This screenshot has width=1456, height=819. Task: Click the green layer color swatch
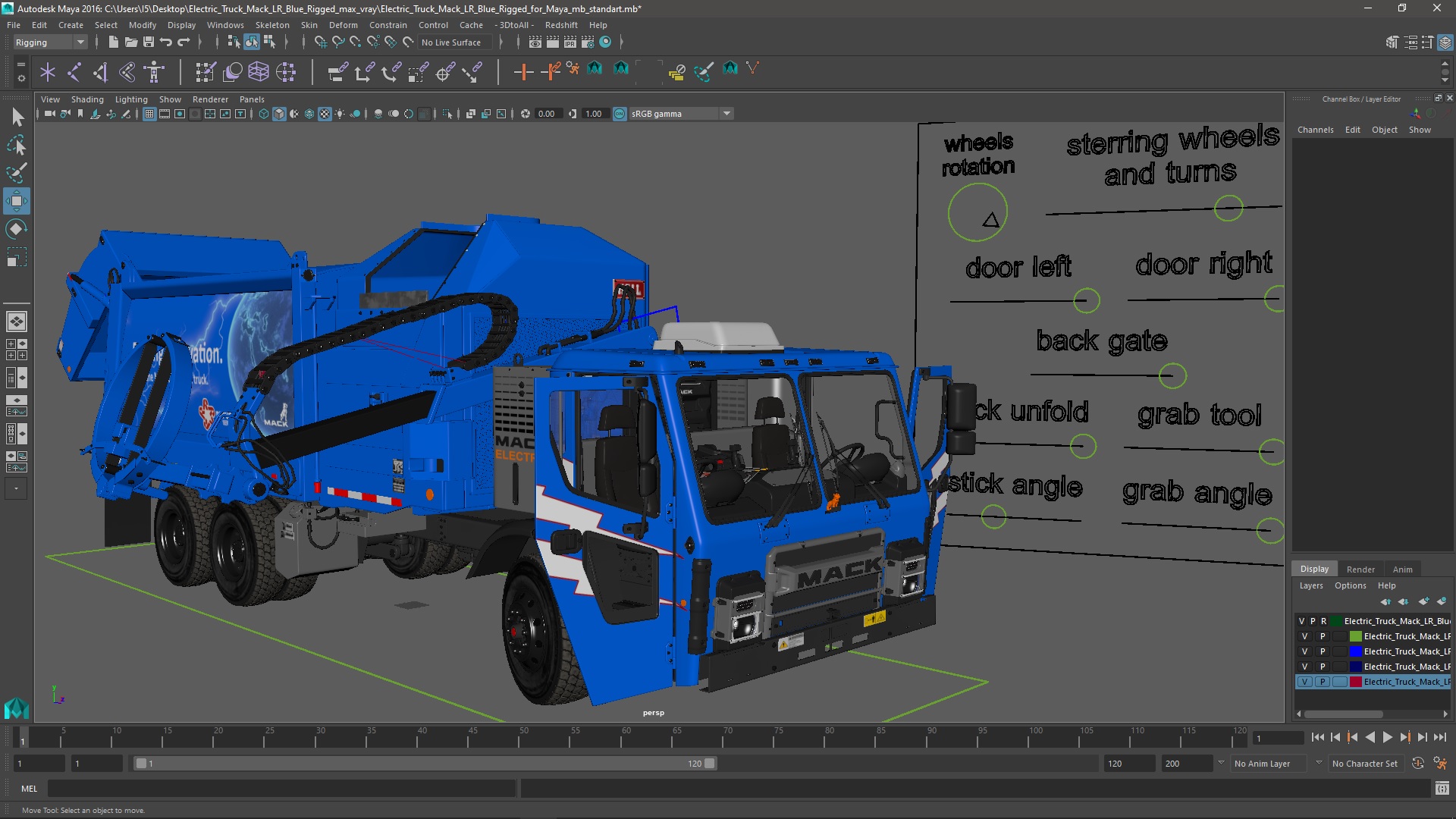1356,636
